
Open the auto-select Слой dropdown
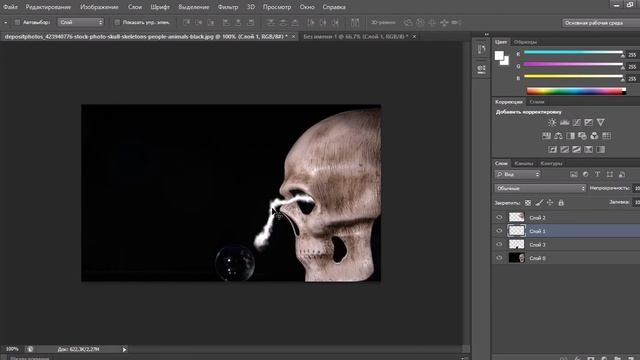81,22
